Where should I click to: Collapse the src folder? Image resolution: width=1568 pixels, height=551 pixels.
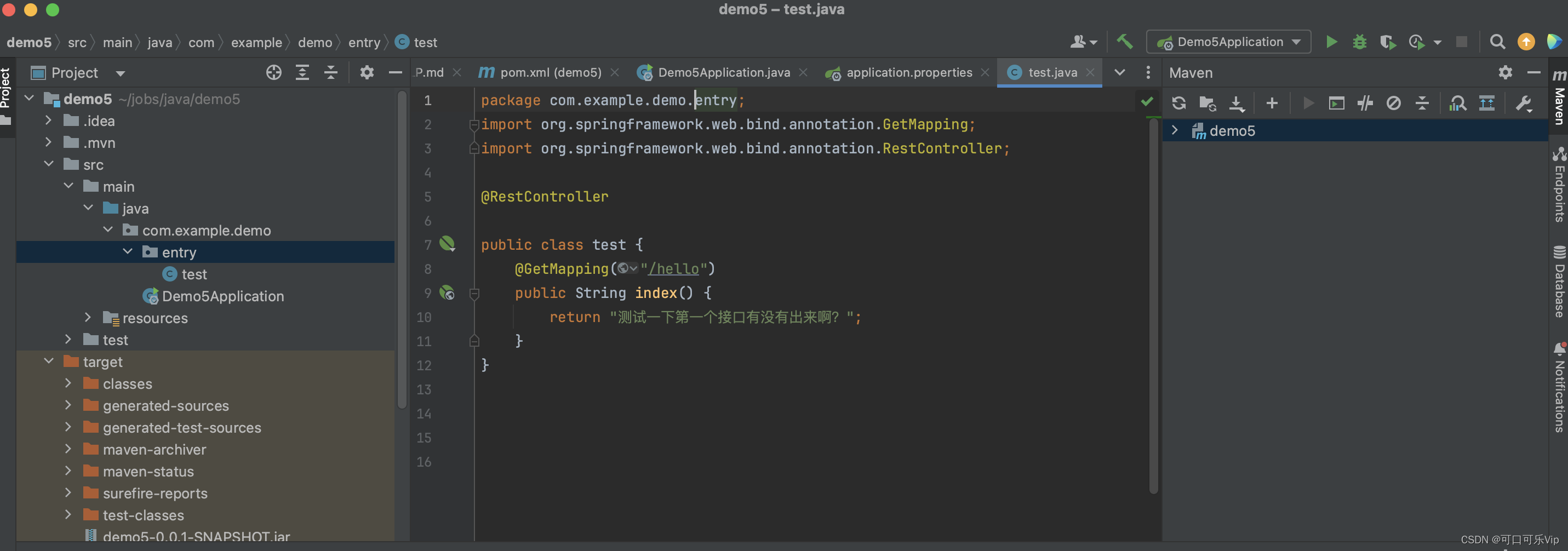pyautogui.click(x=49, y=164)
